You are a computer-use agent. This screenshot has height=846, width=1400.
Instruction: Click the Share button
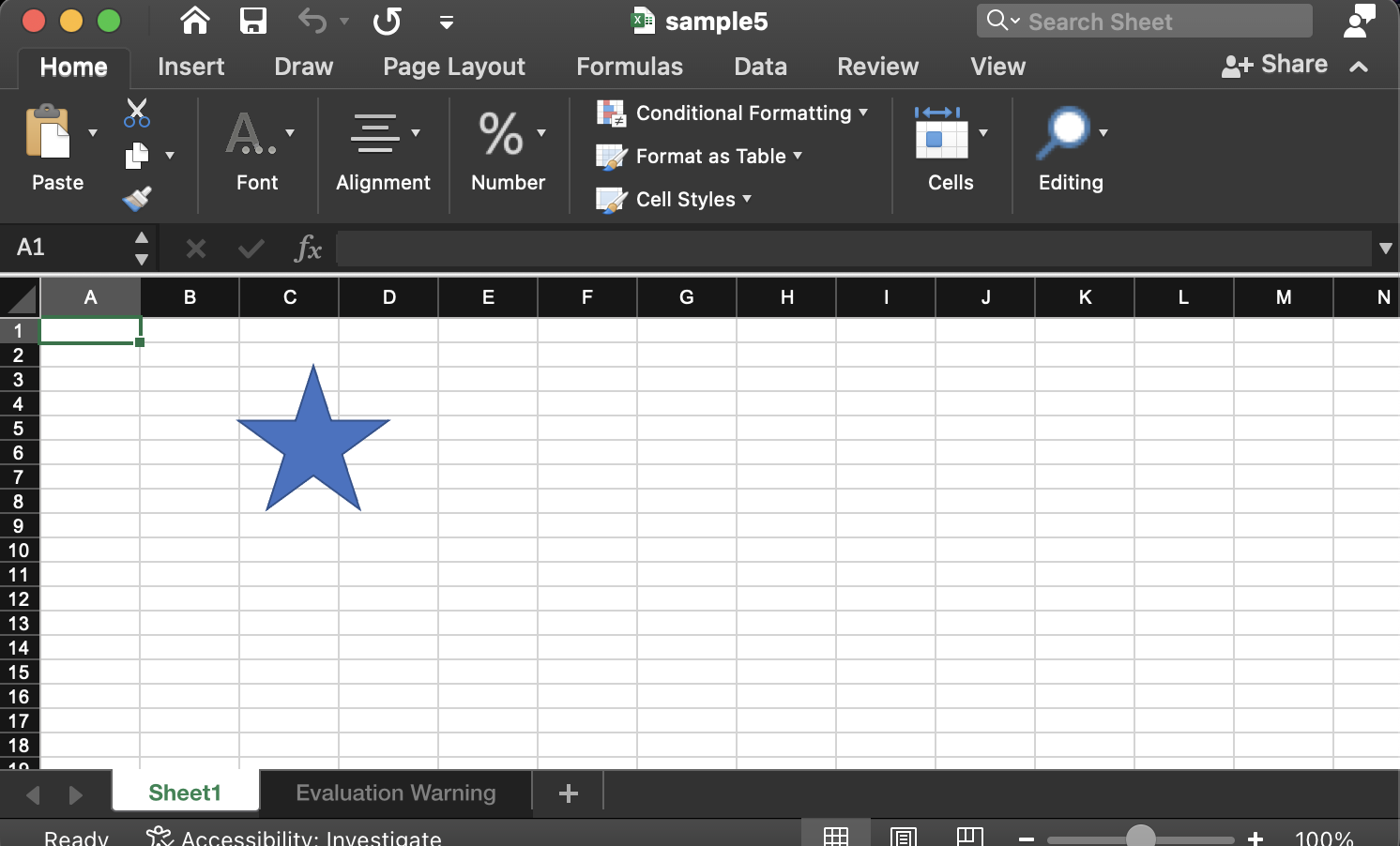[1275, 65]
